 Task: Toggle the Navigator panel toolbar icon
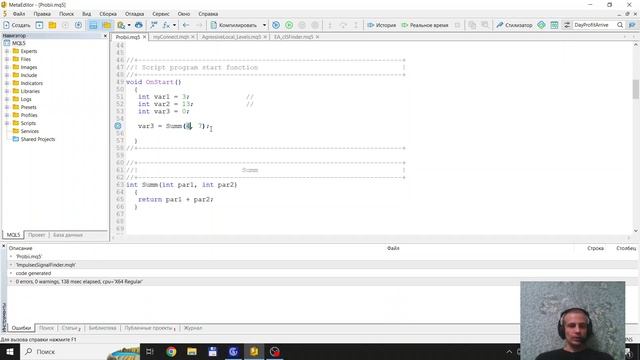tap(93, 25)
